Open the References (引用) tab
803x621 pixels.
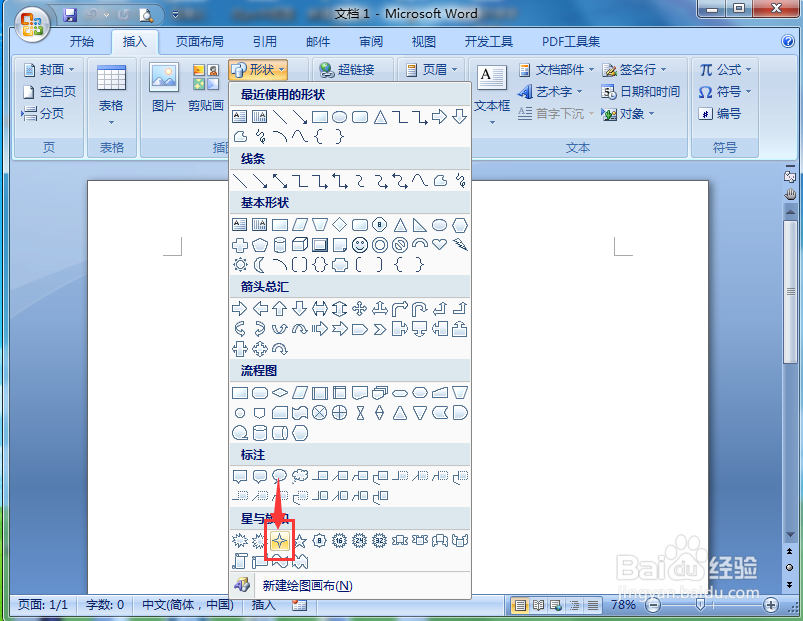(265, 41)
